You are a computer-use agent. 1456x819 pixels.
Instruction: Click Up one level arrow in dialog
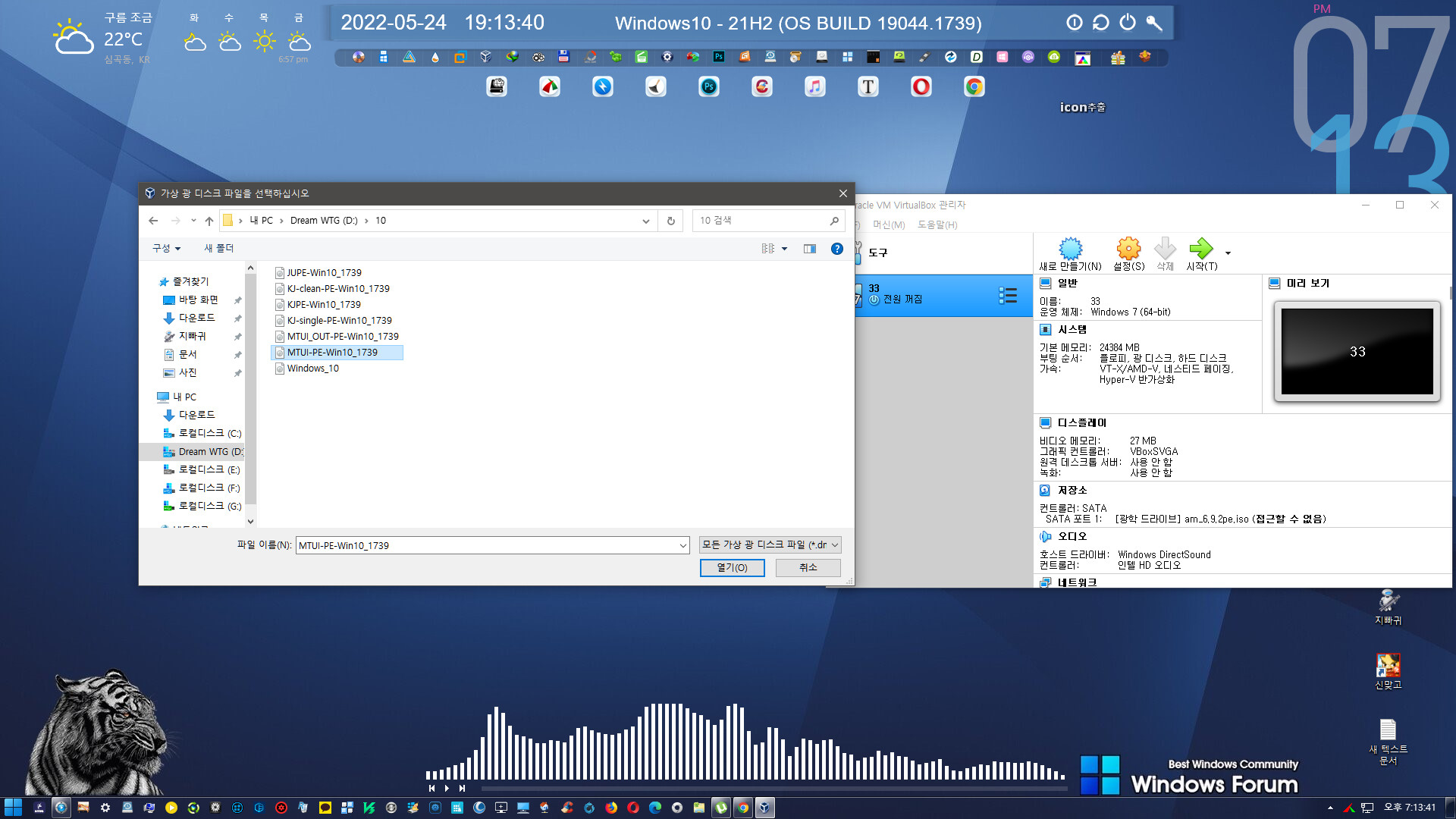[x=209, y=221]
